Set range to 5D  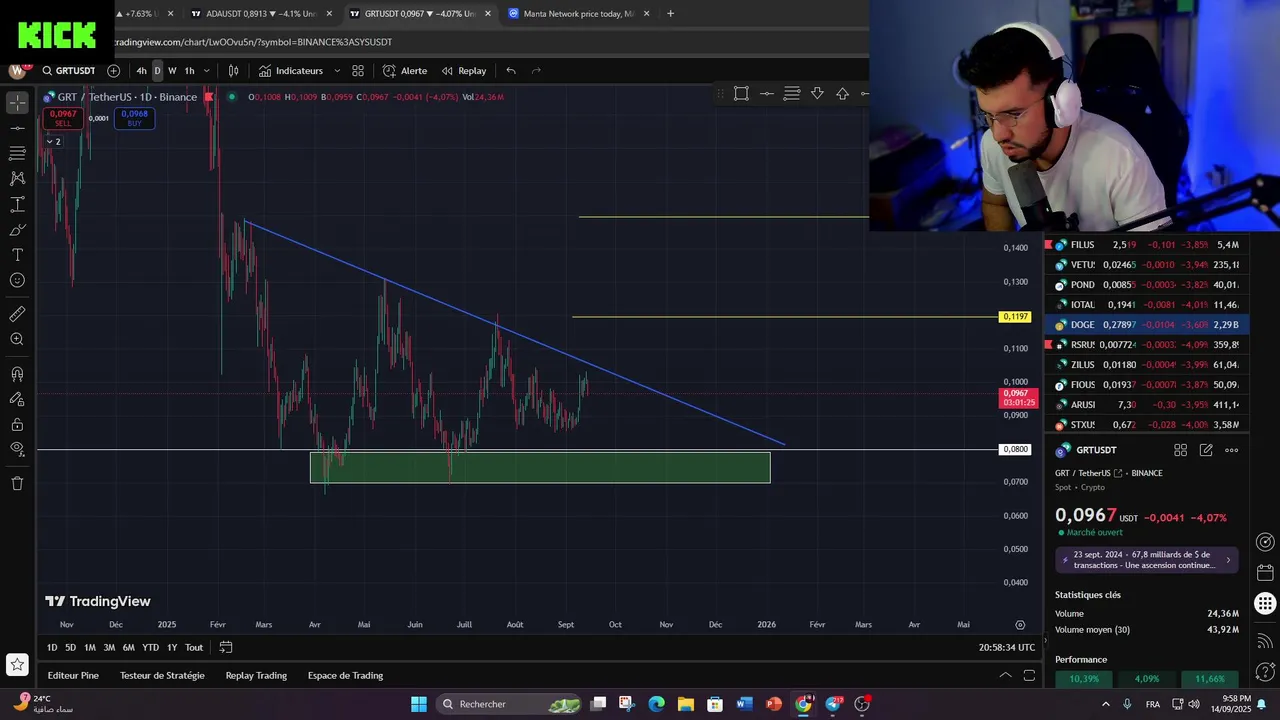[x=70, y=648]
